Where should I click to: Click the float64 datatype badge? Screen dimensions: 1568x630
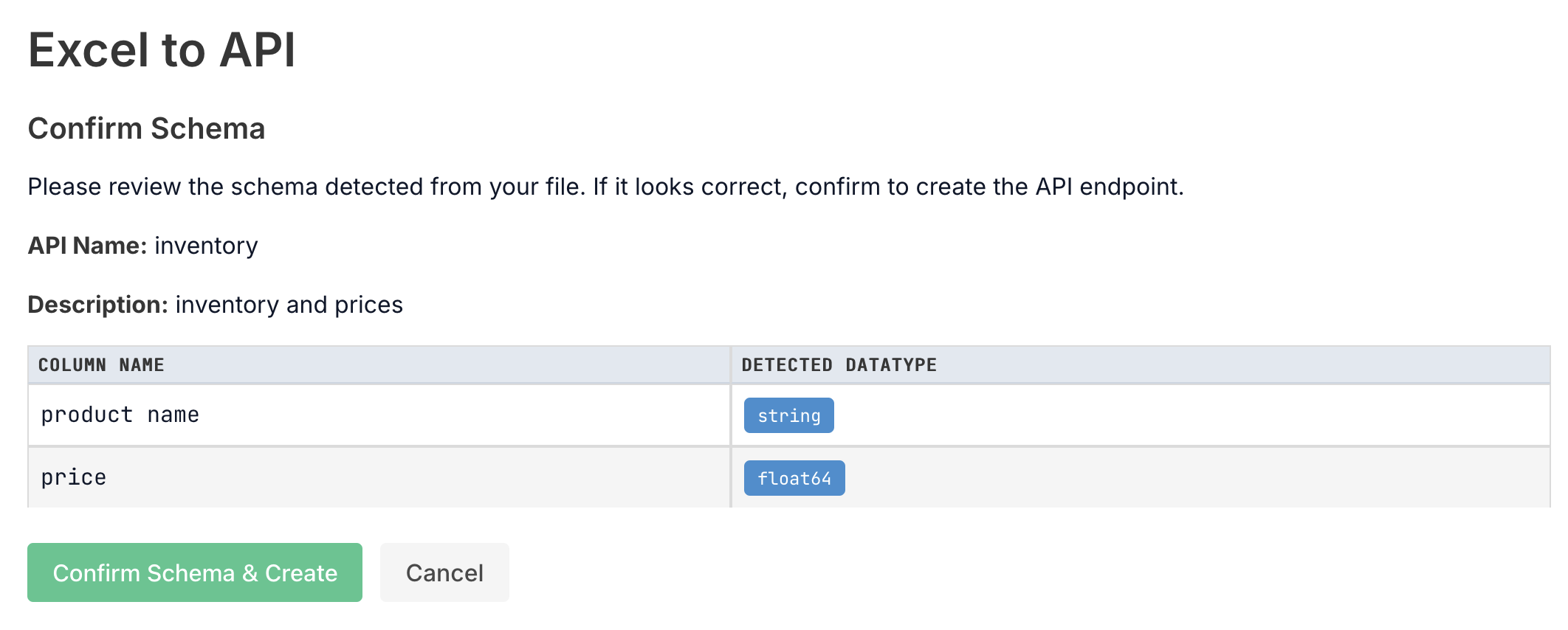coord(794,478)
